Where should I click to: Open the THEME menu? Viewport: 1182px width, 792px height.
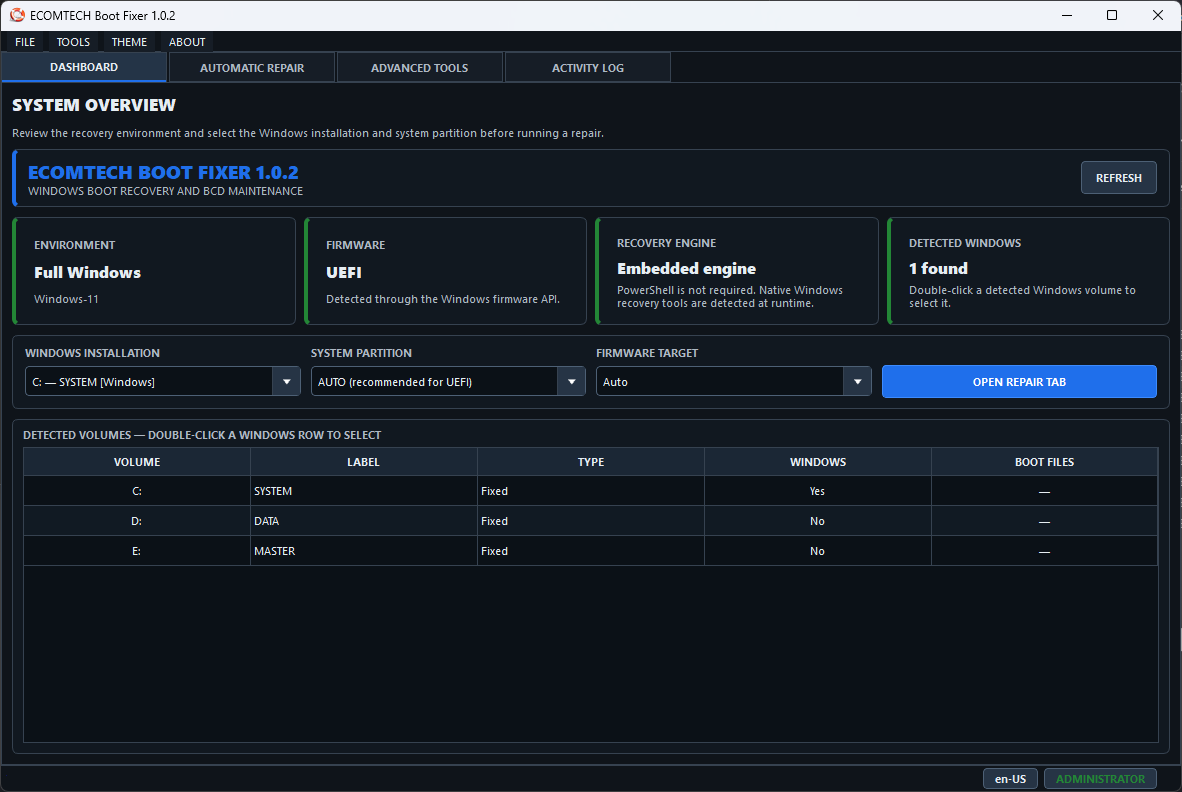129,42
